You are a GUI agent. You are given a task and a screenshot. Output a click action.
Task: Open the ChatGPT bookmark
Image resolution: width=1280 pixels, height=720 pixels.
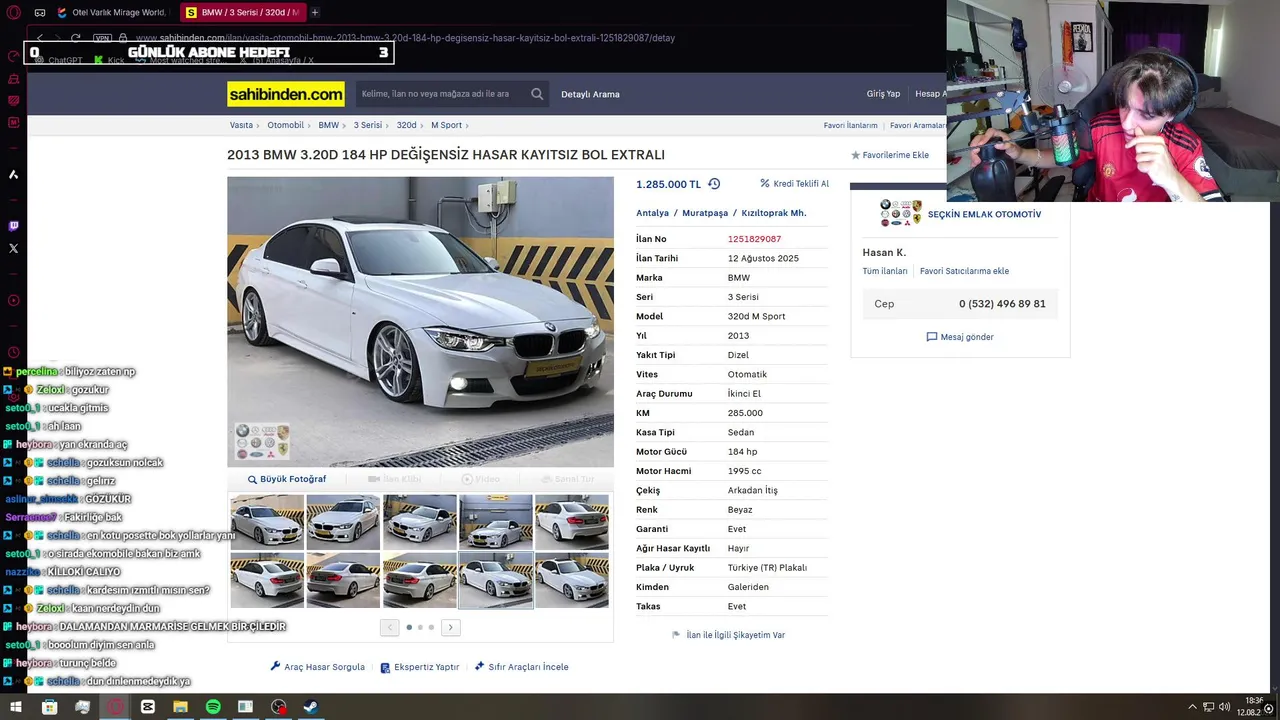[58, 60]
